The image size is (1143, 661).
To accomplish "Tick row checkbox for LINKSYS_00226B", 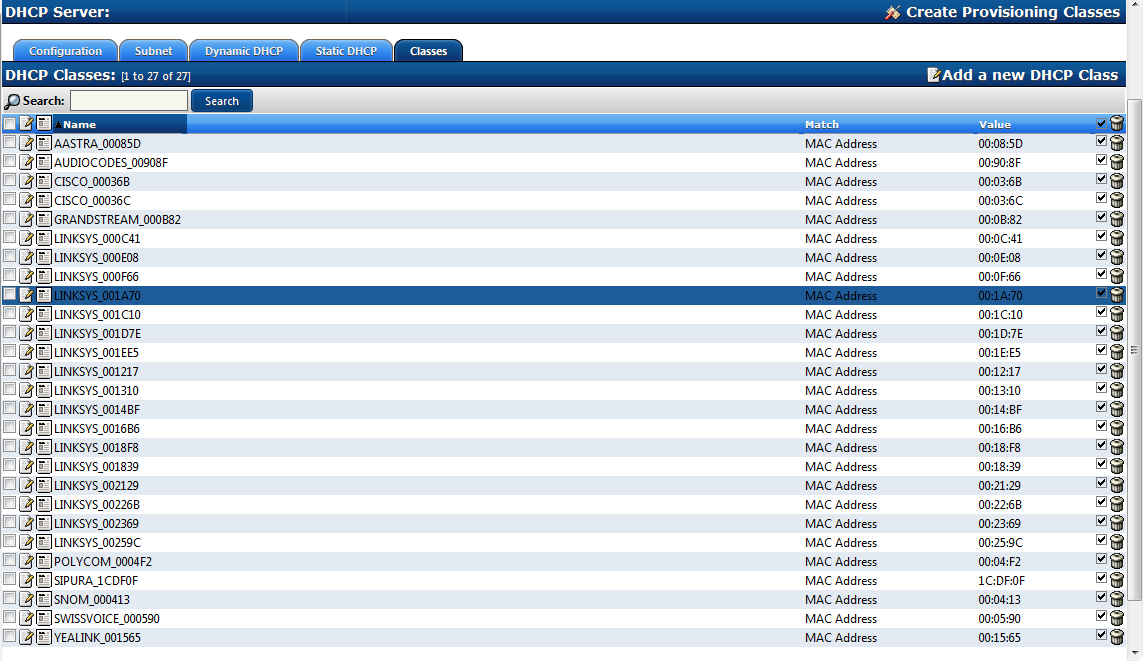I will point(9,503).
